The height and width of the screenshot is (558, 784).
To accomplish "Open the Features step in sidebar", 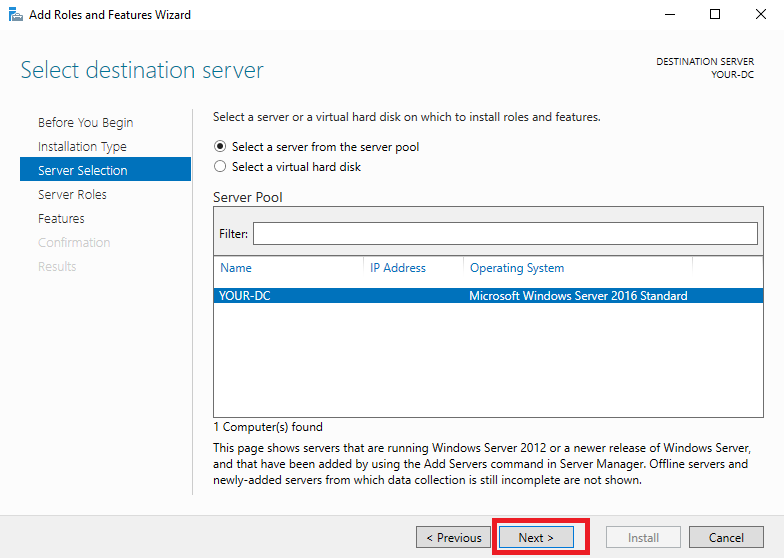I will (x=61, y=218).
